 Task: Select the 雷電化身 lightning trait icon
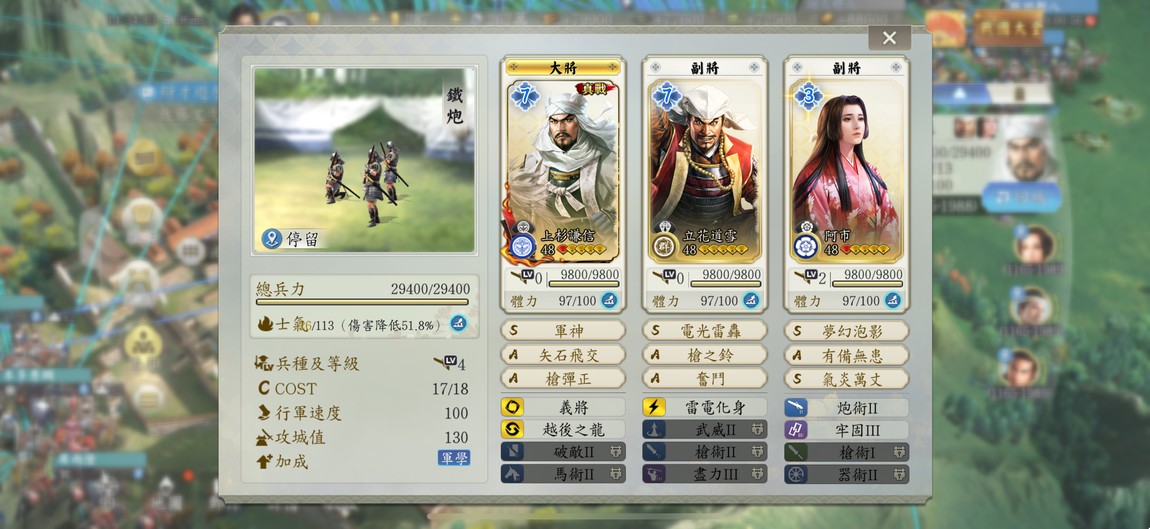653,407
